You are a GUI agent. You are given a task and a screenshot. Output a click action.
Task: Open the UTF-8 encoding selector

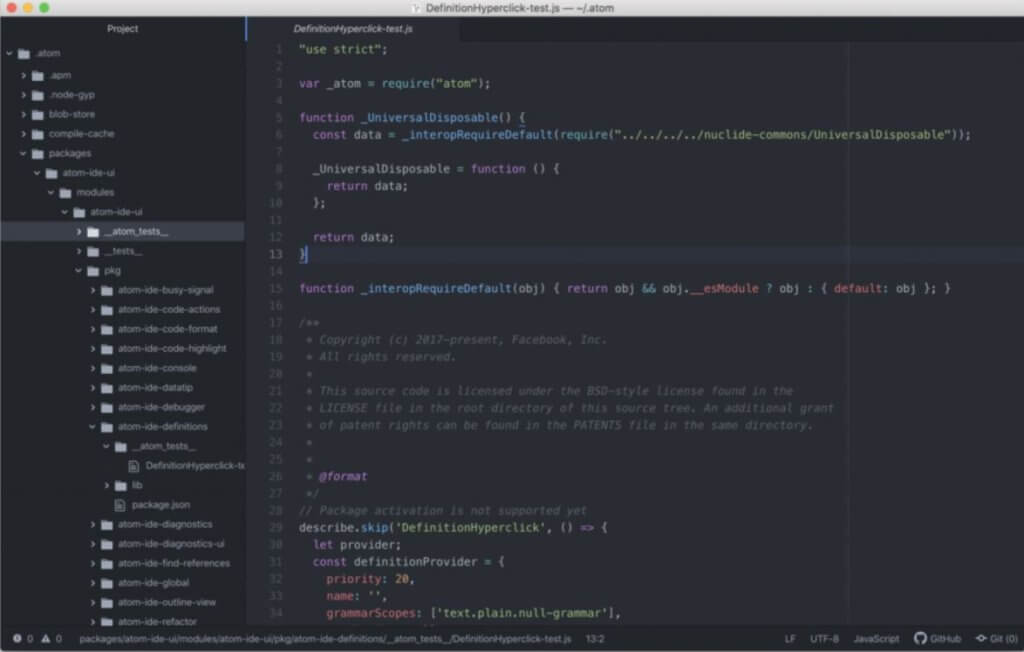(824, 638)
